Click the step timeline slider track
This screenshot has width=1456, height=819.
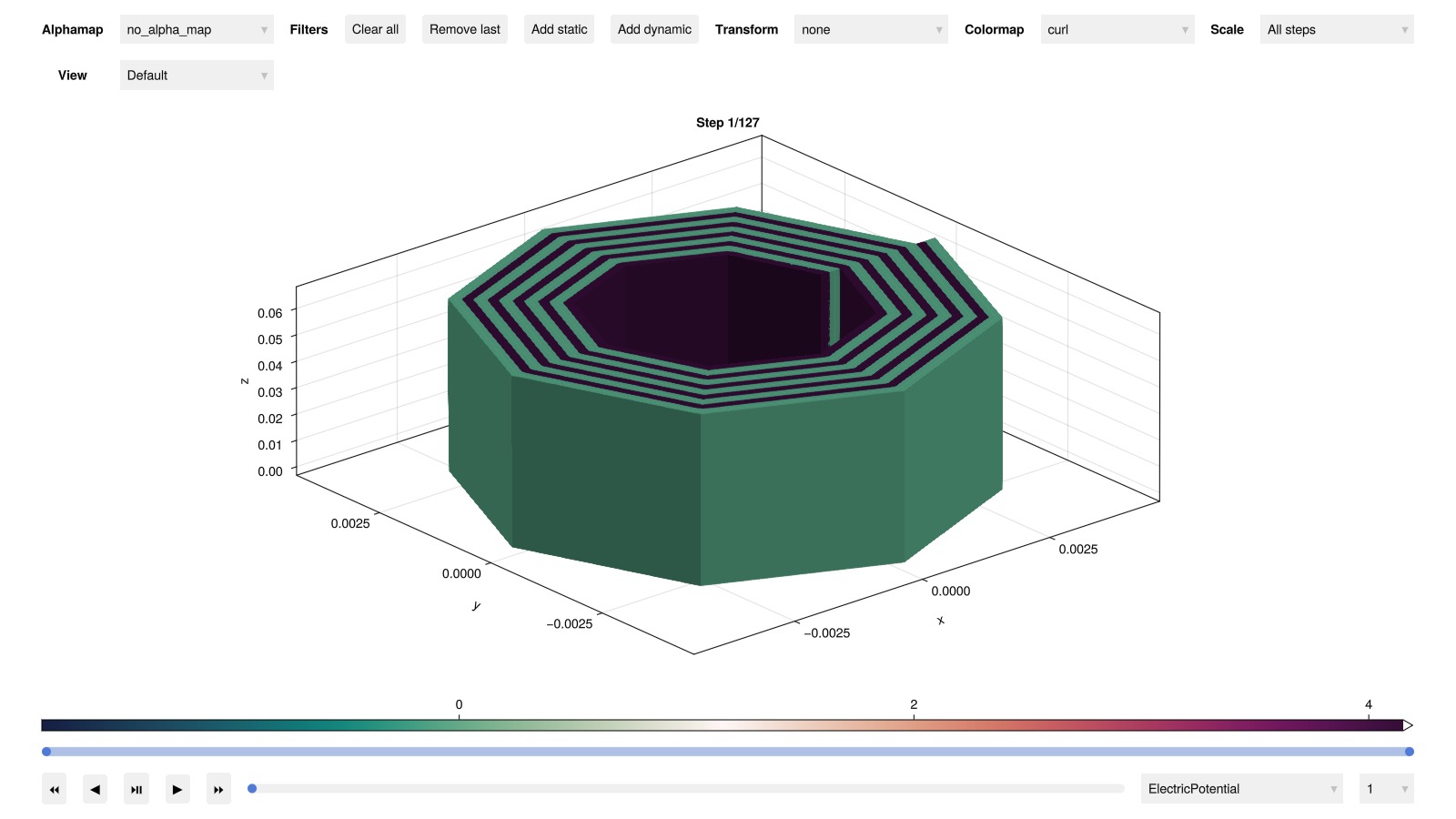point(687,789)
